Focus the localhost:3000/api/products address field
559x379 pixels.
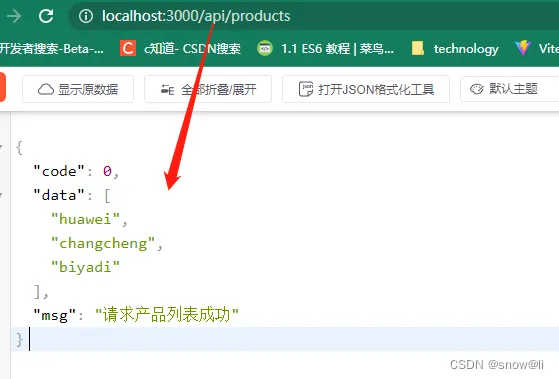[x=314, y=16]
